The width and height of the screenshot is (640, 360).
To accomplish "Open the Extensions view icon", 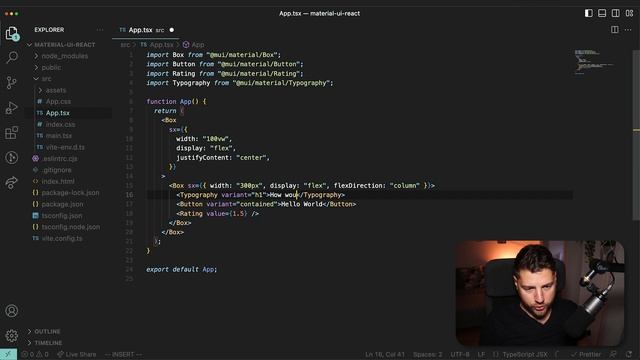I will 12,133.
